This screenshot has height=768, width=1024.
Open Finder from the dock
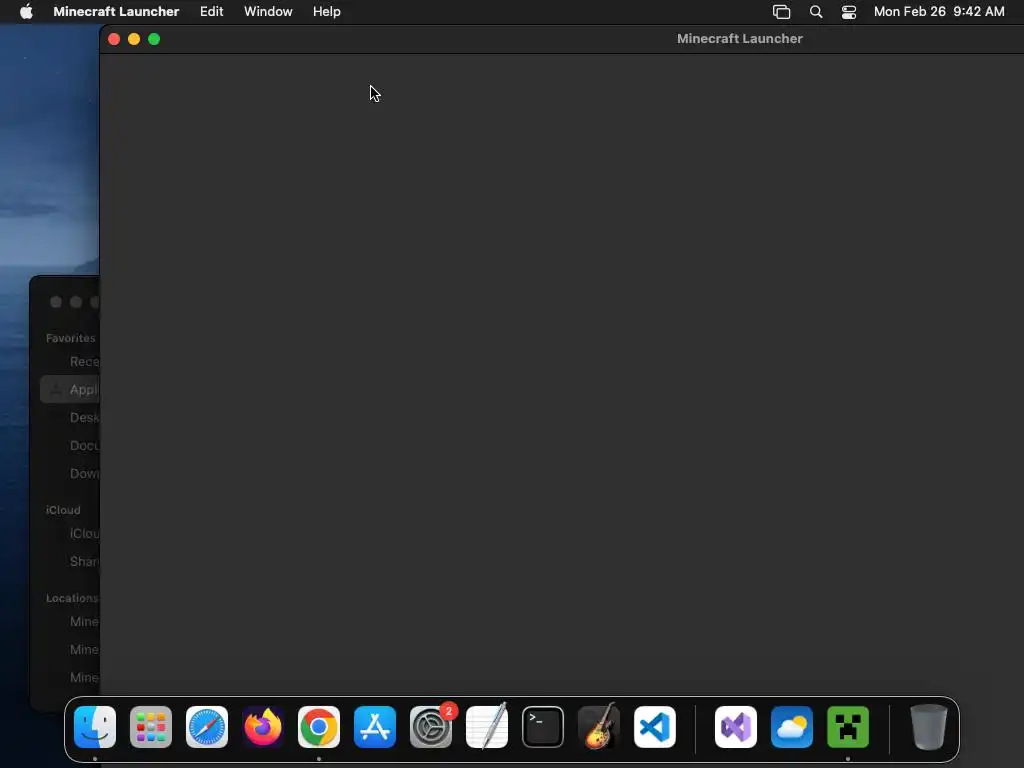(95, 727)
